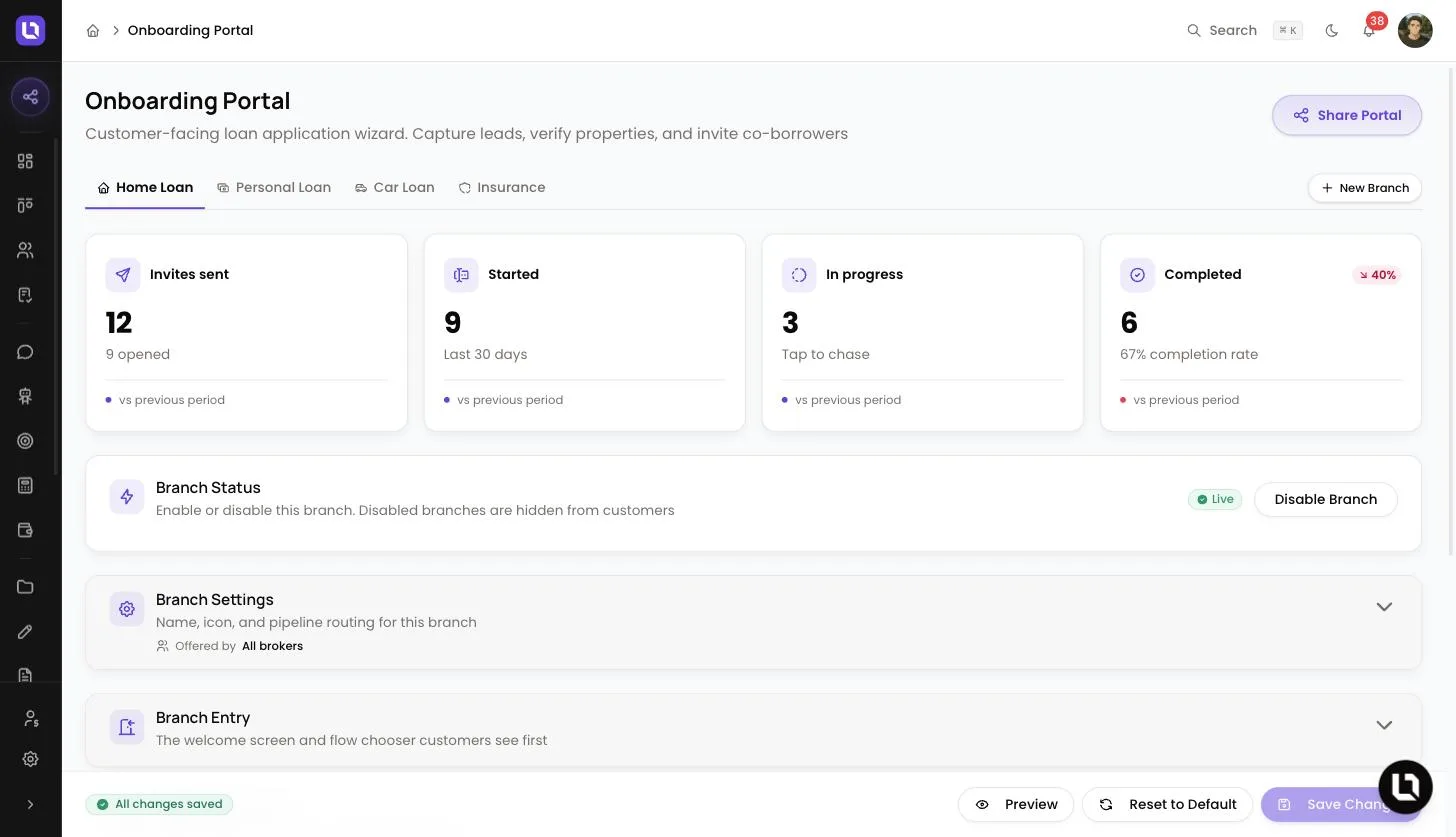This screenshot has width=1456, height=837.
Task: Click Reset to Default
Action: point(1167,804)
